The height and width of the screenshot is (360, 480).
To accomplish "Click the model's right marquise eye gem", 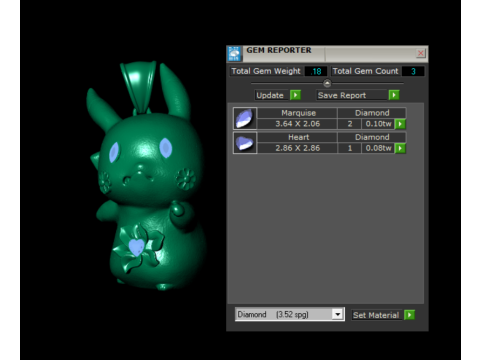I will pos(166,148).
